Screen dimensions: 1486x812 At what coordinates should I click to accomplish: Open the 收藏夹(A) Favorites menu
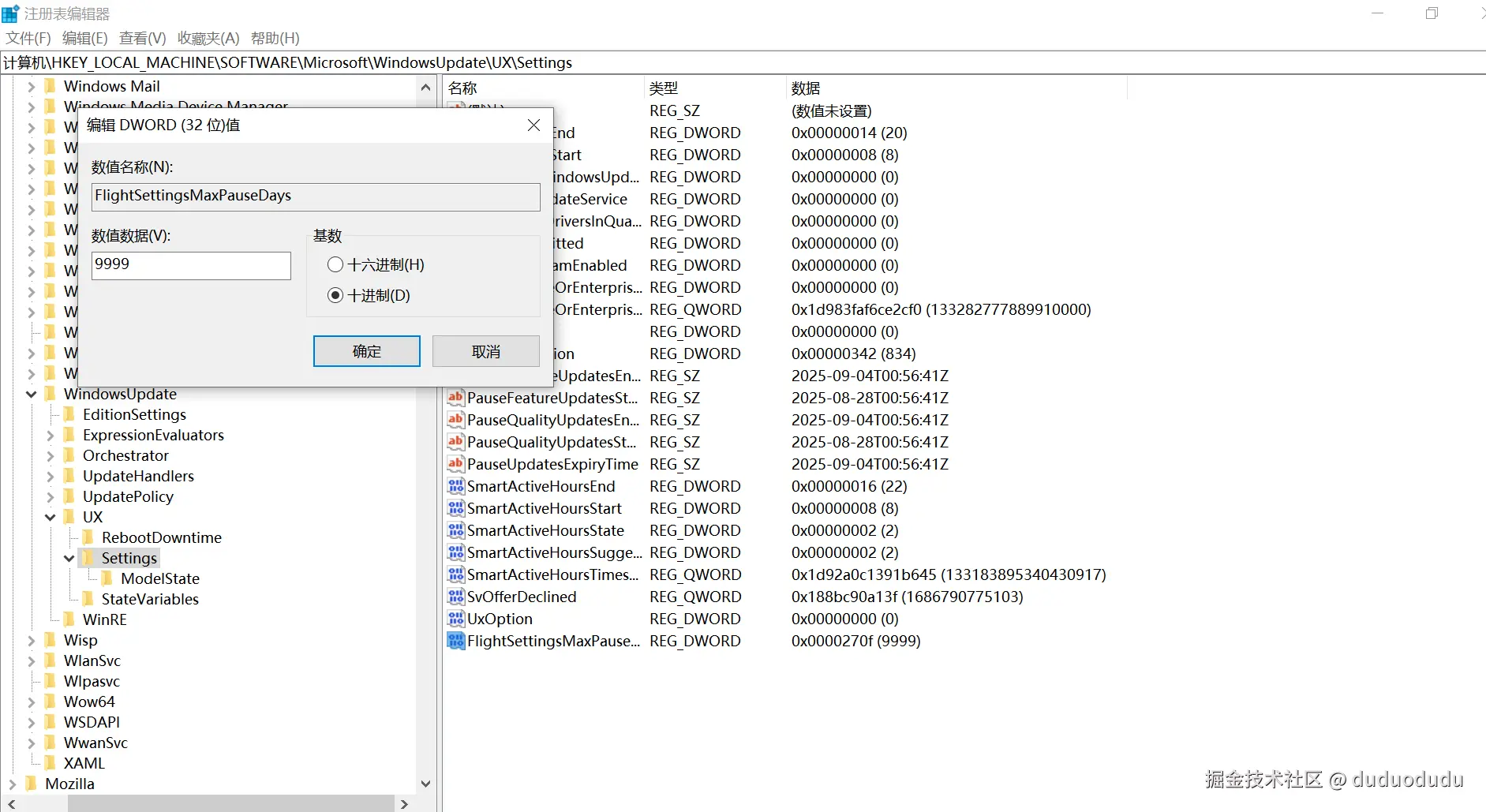(208, 38)
